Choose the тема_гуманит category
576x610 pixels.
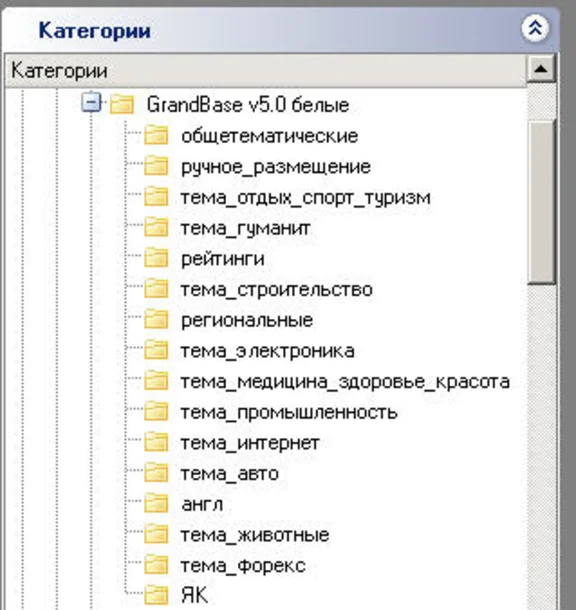point(245,228)
